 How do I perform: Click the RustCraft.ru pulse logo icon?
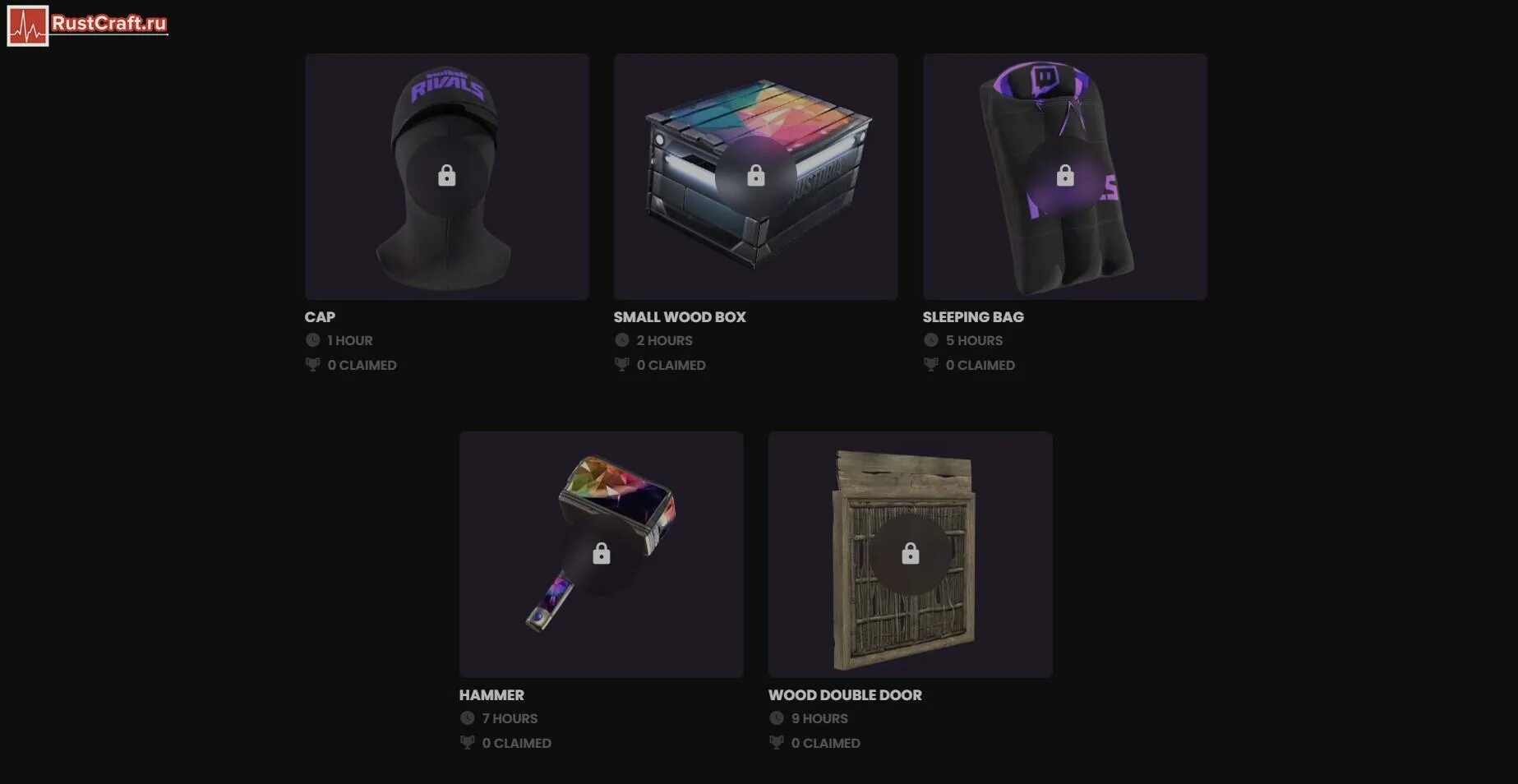[28, 25]
